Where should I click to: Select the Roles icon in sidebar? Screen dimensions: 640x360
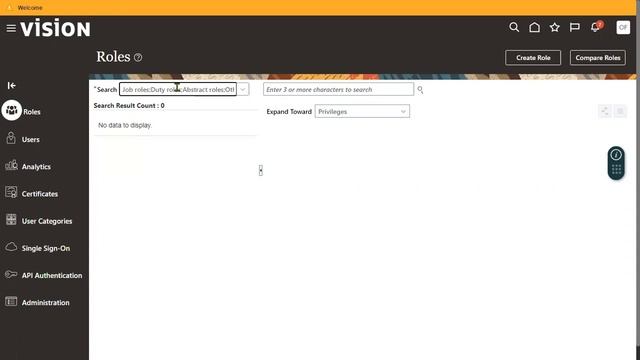point(11,110)
